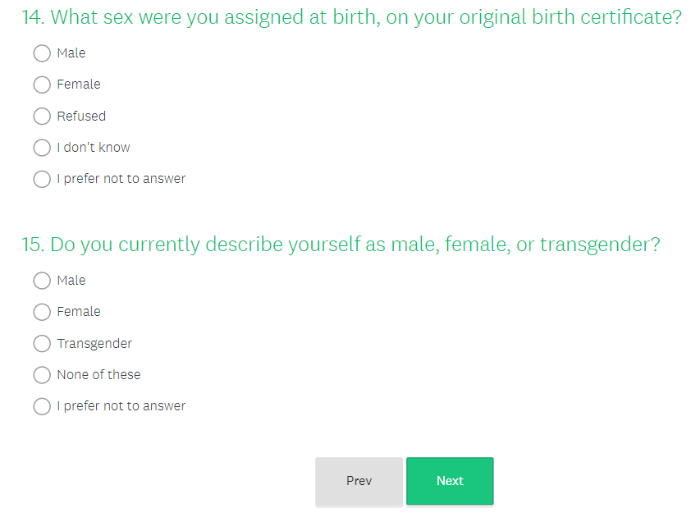Click the 'Transgender' option label text
The height and width of the screenshot is (517, 691).
pyautogui.click(x=94, y=344)
